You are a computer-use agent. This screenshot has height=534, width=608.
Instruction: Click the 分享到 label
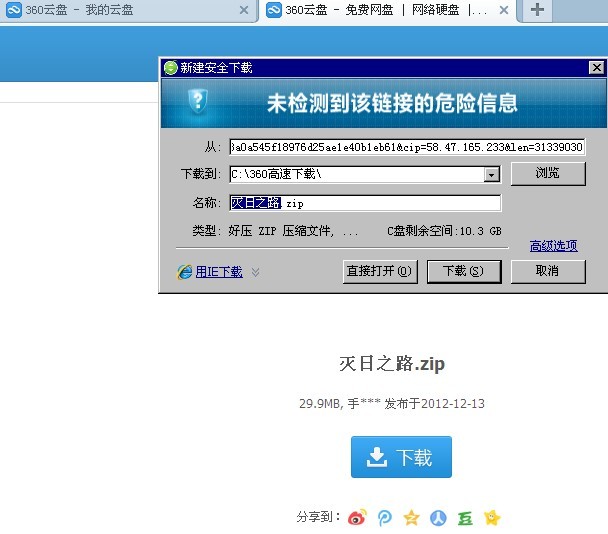(x=318, y=517)
